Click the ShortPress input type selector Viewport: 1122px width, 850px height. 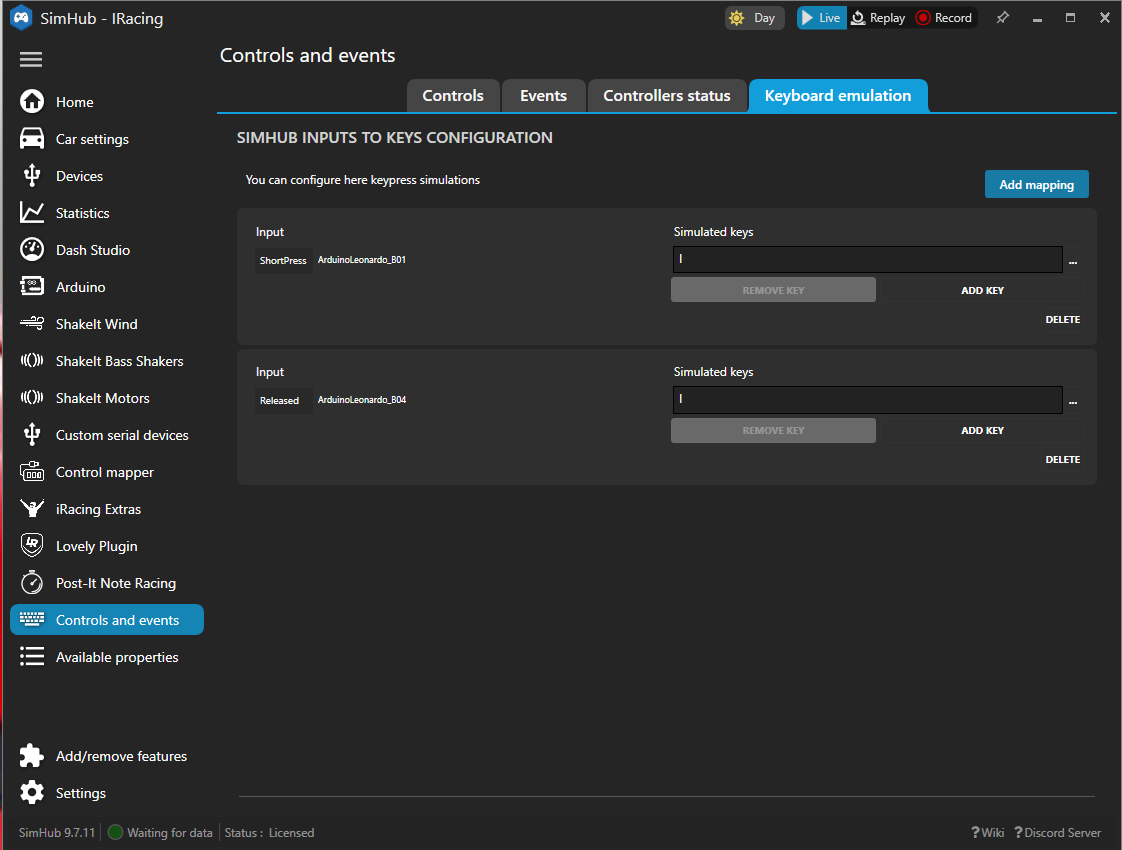point(283,260)
